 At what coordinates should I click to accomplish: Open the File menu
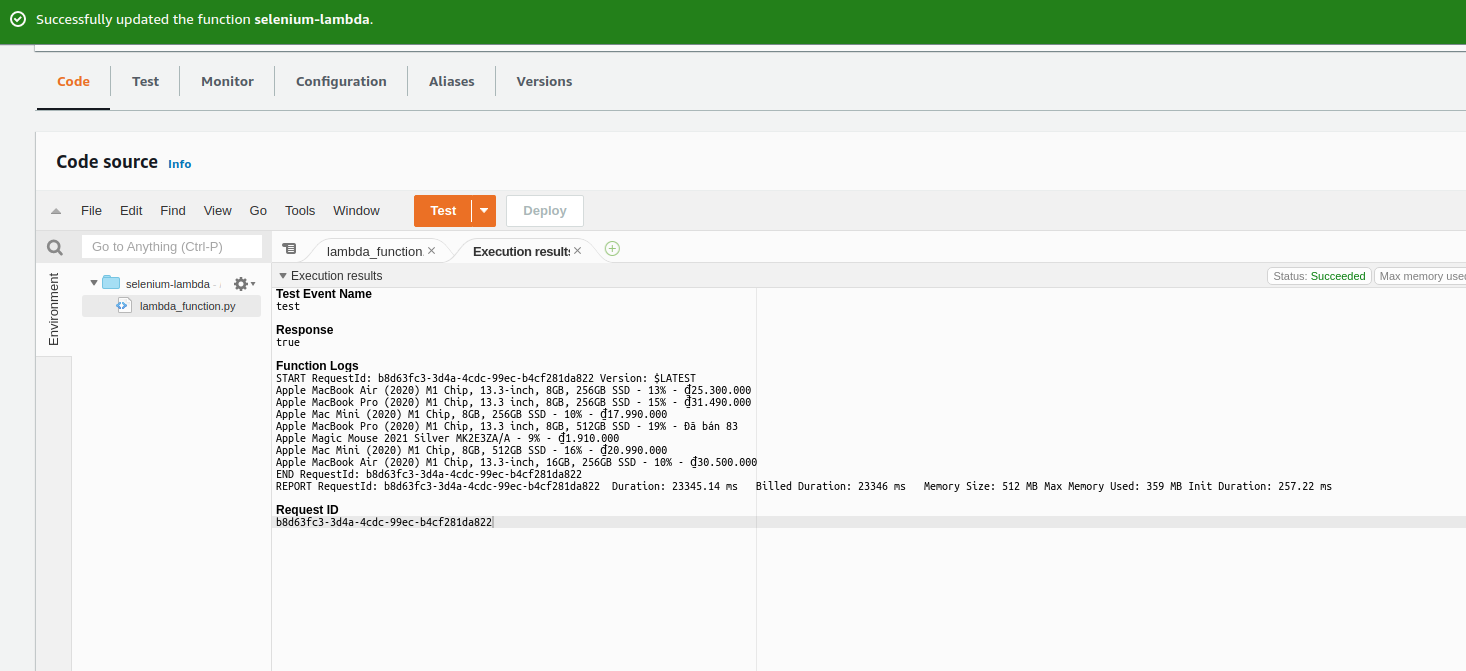(x=91, y=211)
